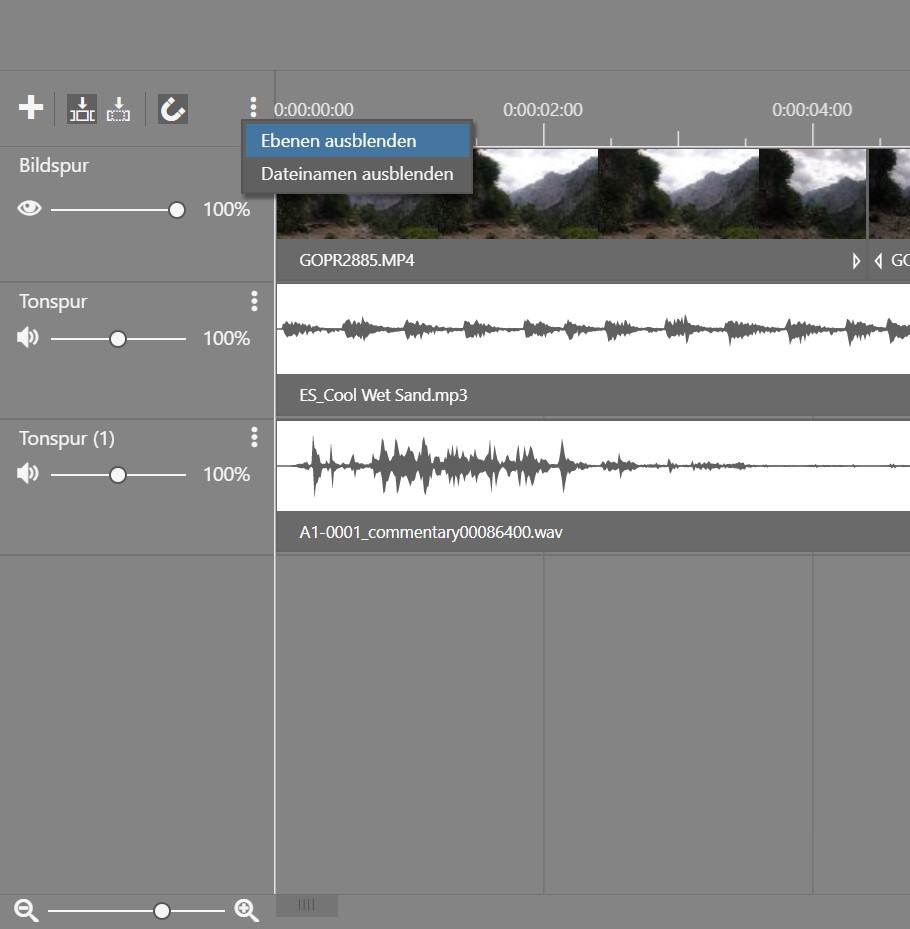Click the right-pointing arrow on the GOPR2885 clip
Screen dimensions: 910x929
point(856,260)
